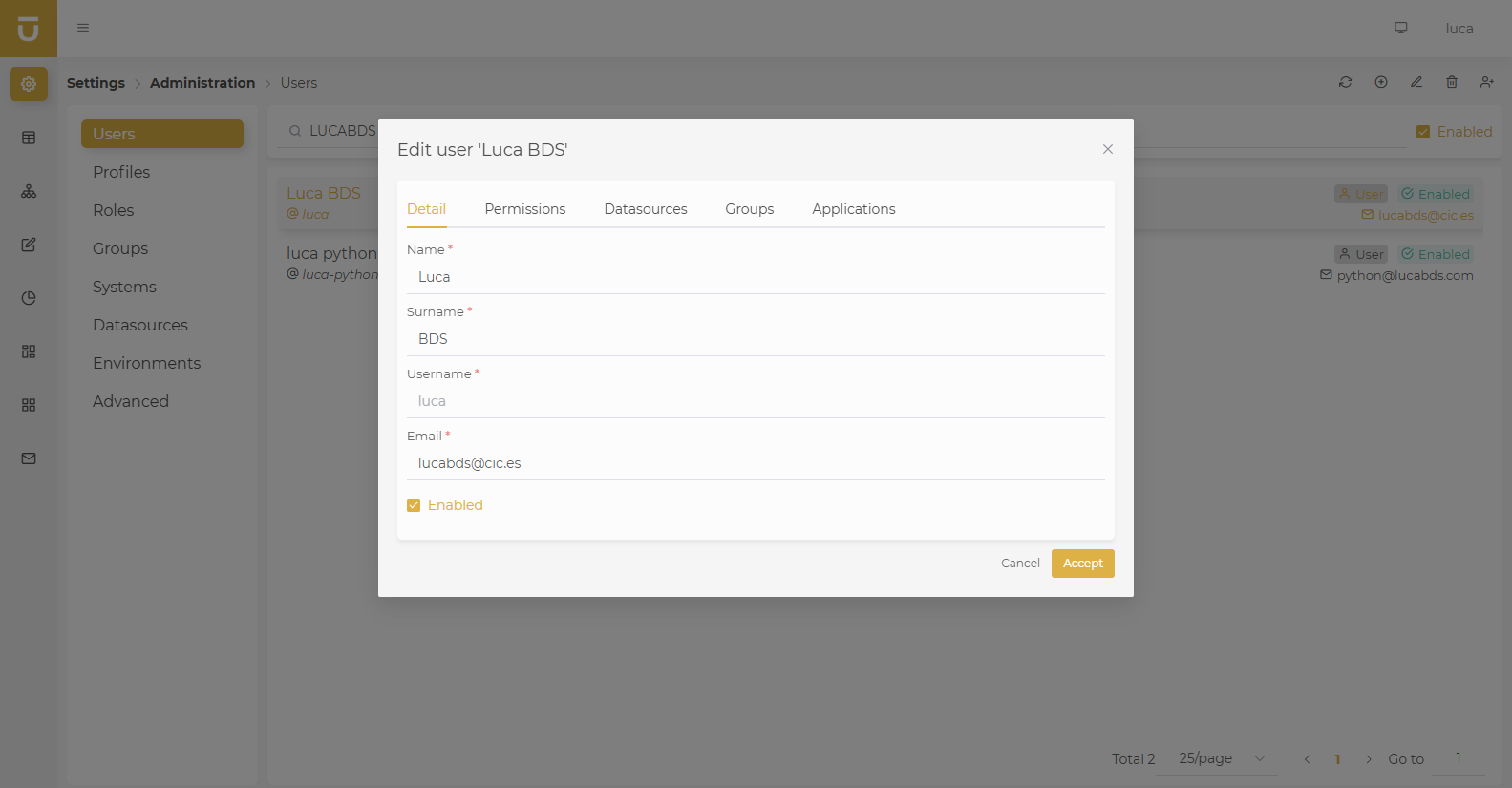Click the monitor icon in top bar
The image size is (1512, 788).
pos(1401,28)
